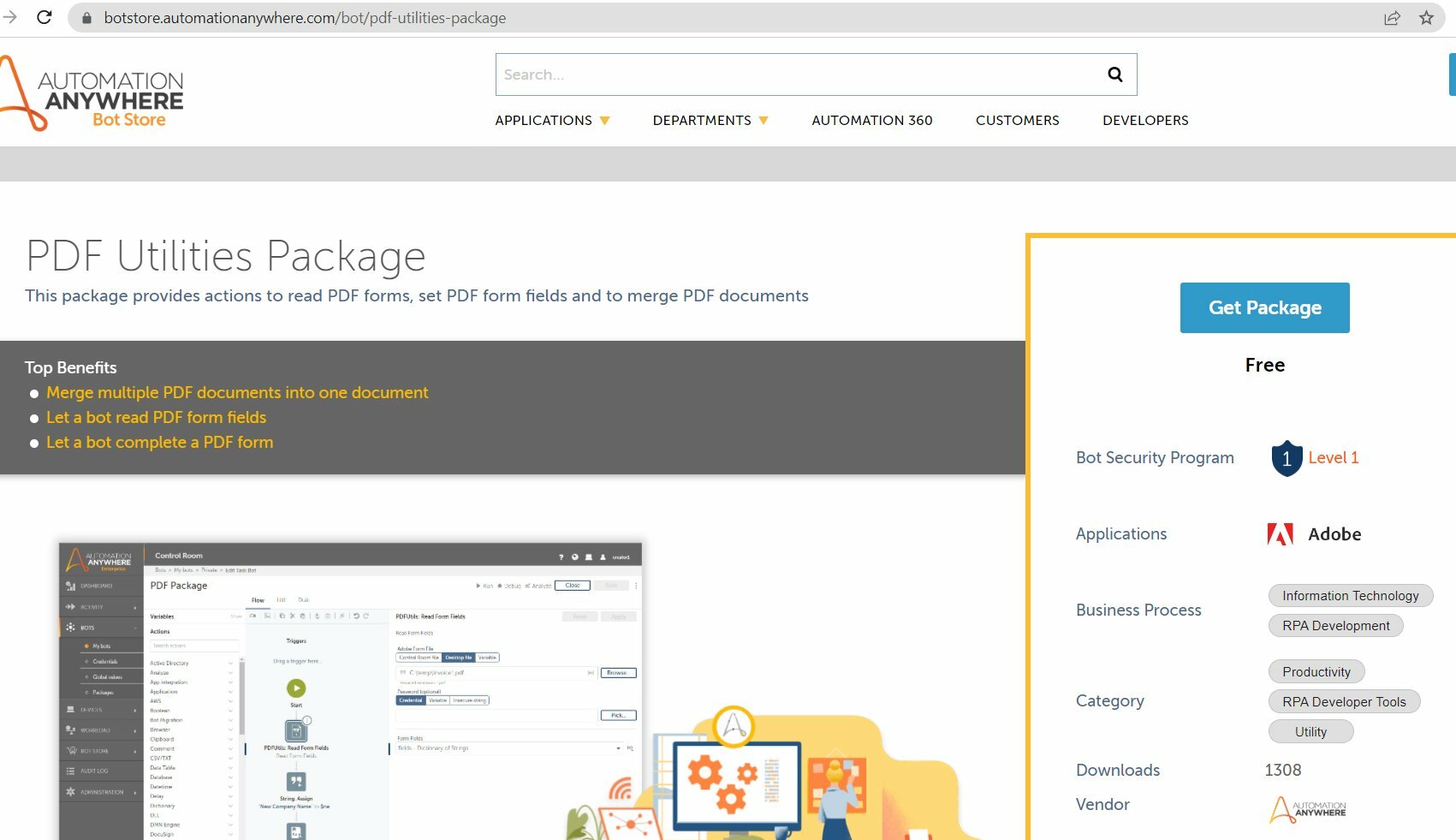Click 'Merge multiple PDF documents into one document'
This screenshot has height=840, width=1456.
237,392
